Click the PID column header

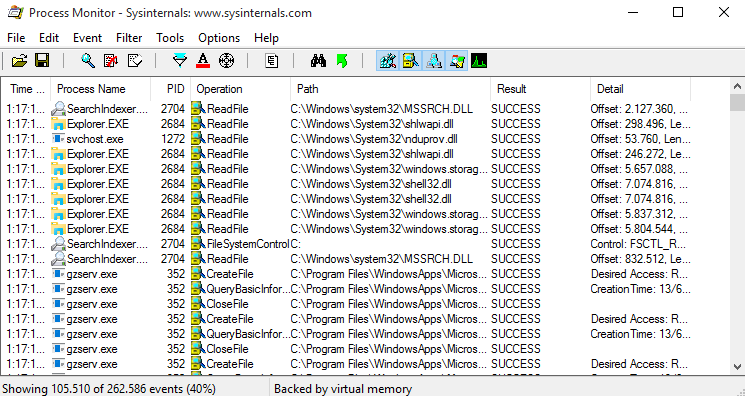tap(171, 89)
